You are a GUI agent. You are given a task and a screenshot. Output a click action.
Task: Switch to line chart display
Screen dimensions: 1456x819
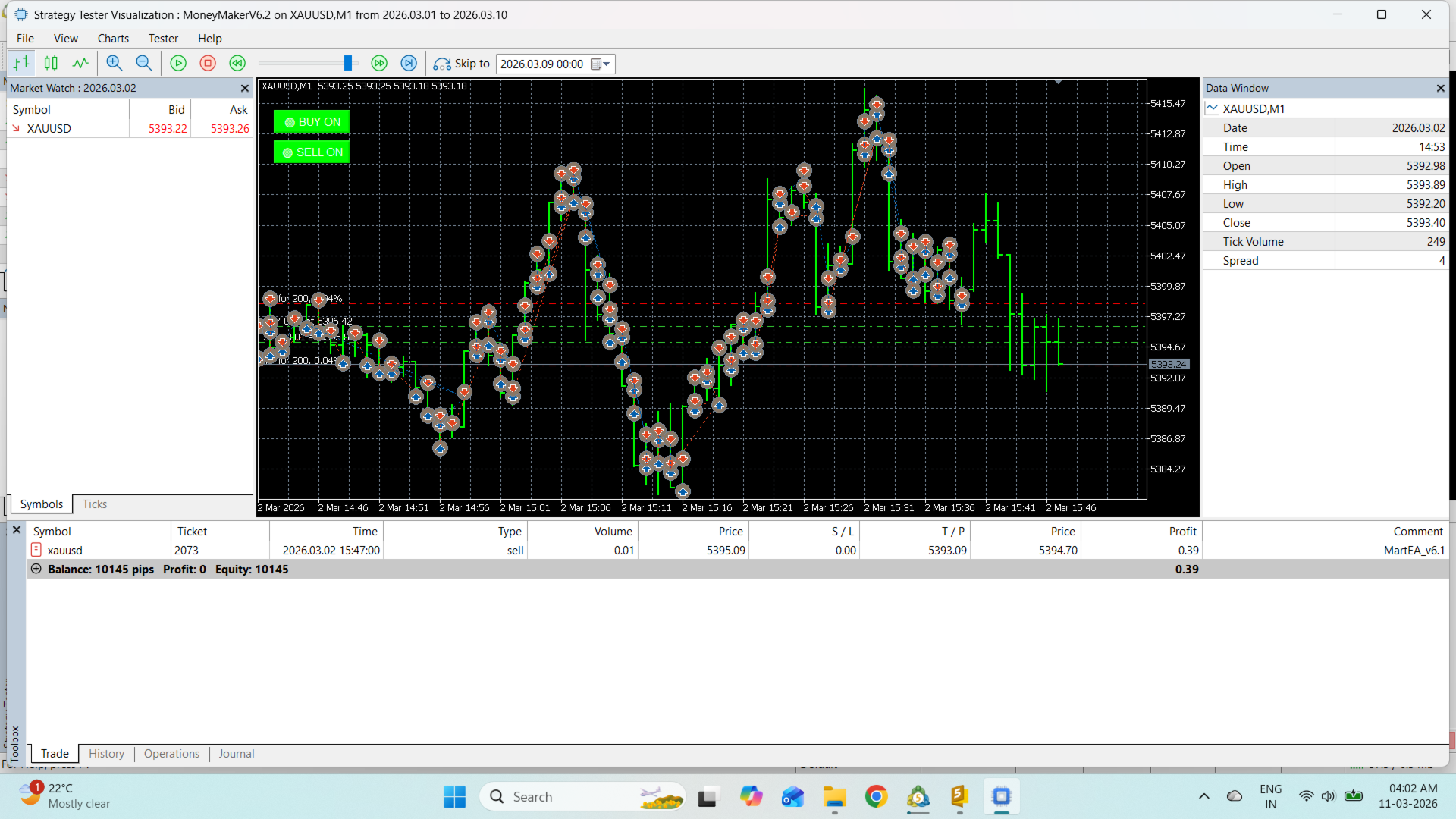pyautogui.click(x=80, y=64)
